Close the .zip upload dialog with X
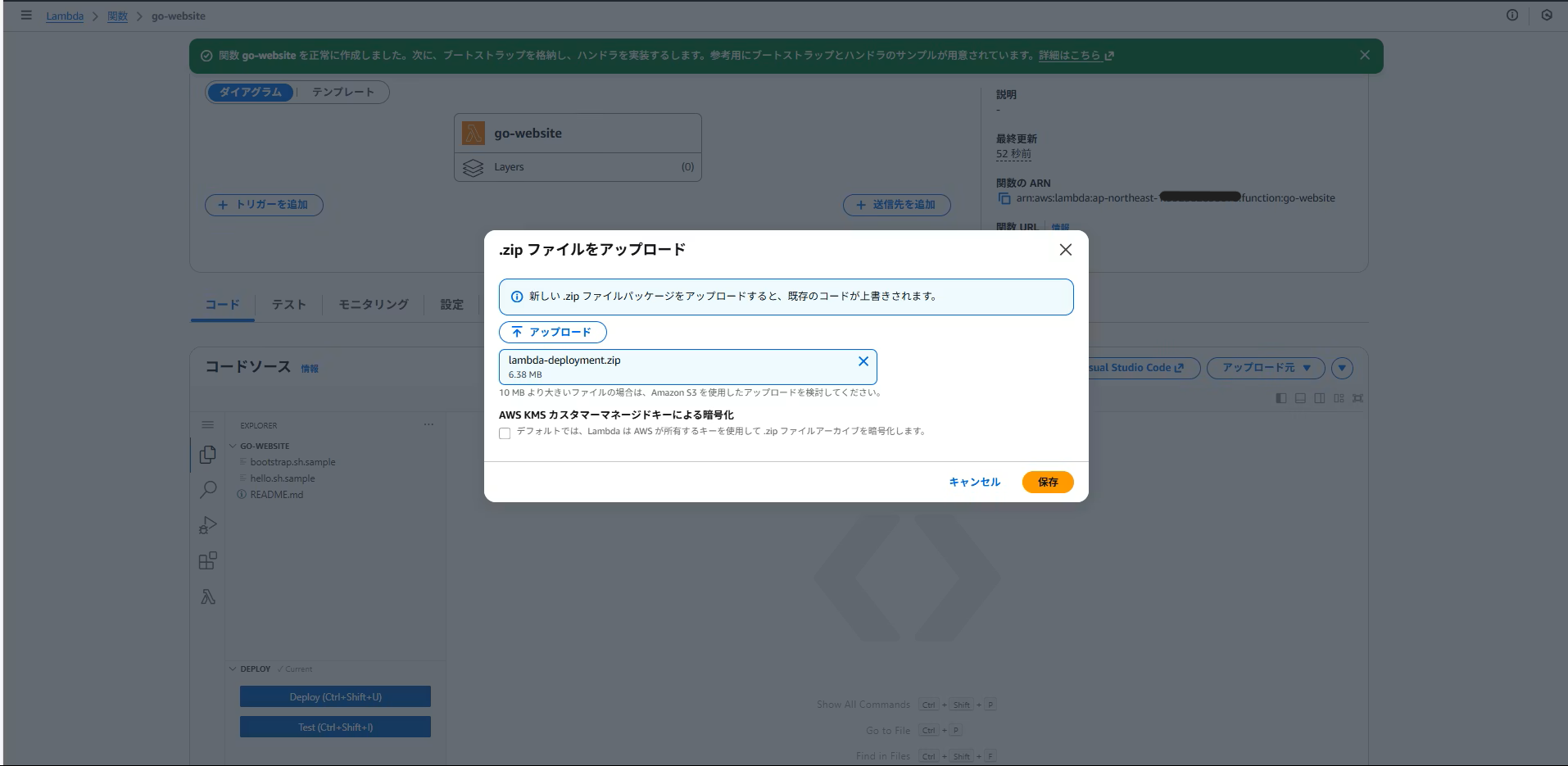 click(1065, 250)
